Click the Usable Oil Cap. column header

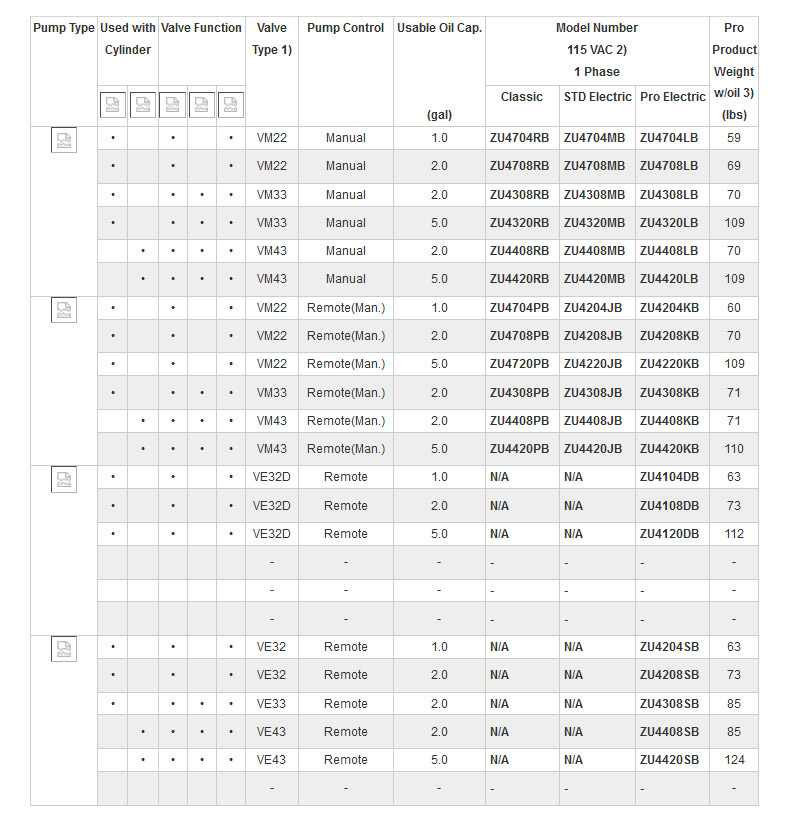(439, 28)
